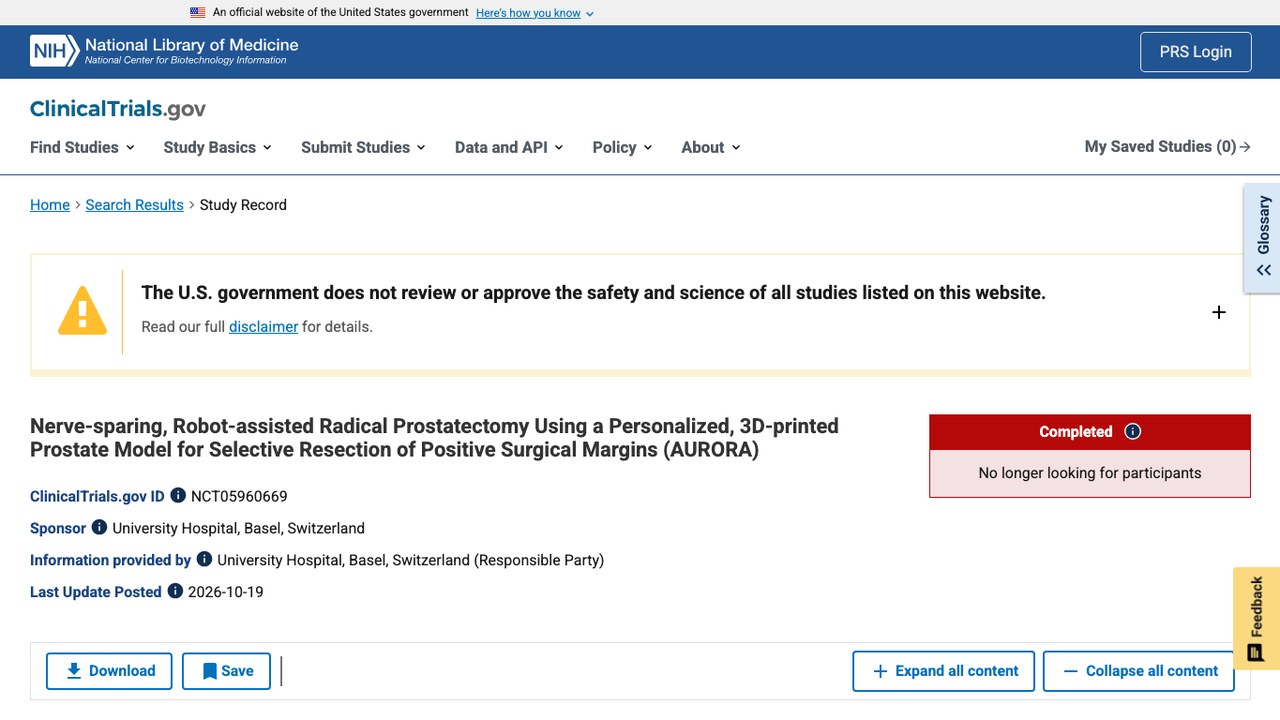Save this study

(227, 671)
